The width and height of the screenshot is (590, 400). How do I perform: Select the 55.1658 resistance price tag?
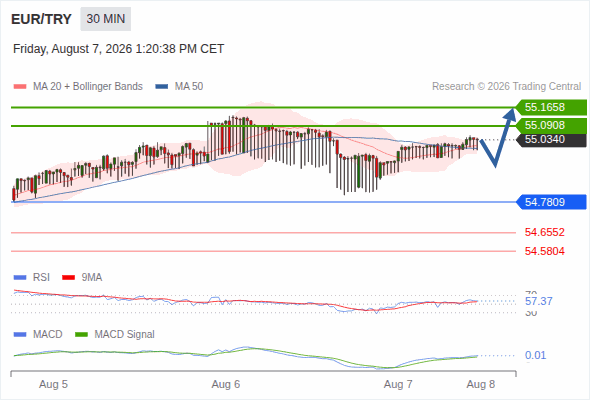(x=551, y=107)
